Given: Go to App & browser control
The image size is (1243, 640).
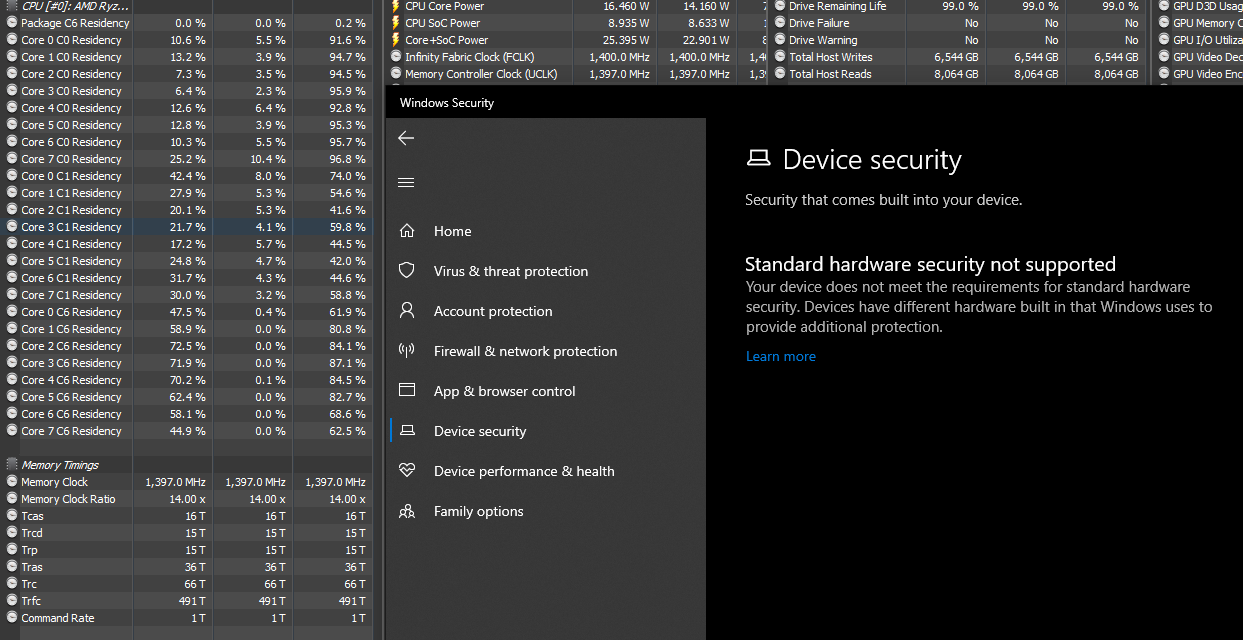Looking at the screenshot, I should (x=504, y=391).
